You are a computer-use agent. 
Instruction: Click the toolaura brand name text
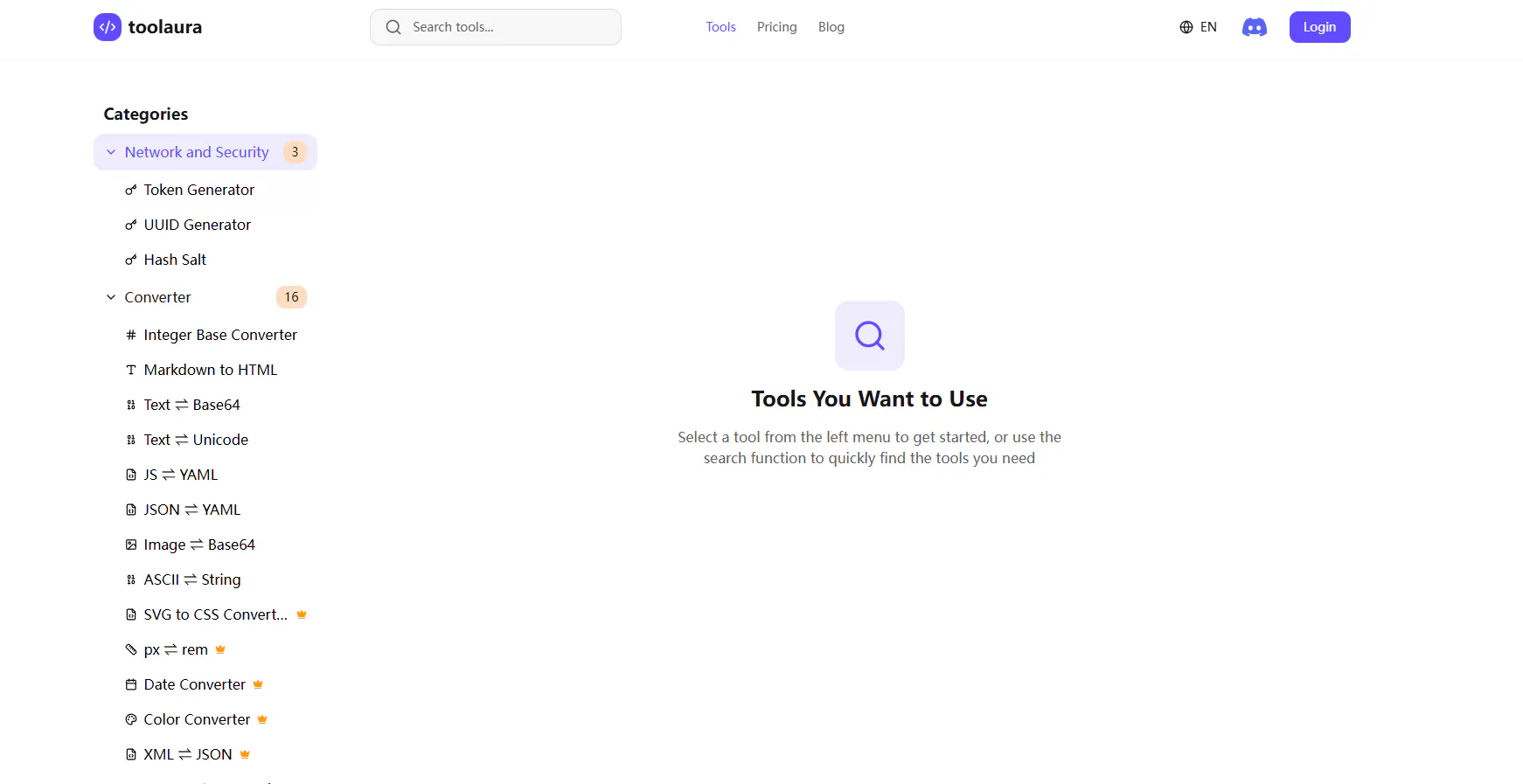coord(165,27)
